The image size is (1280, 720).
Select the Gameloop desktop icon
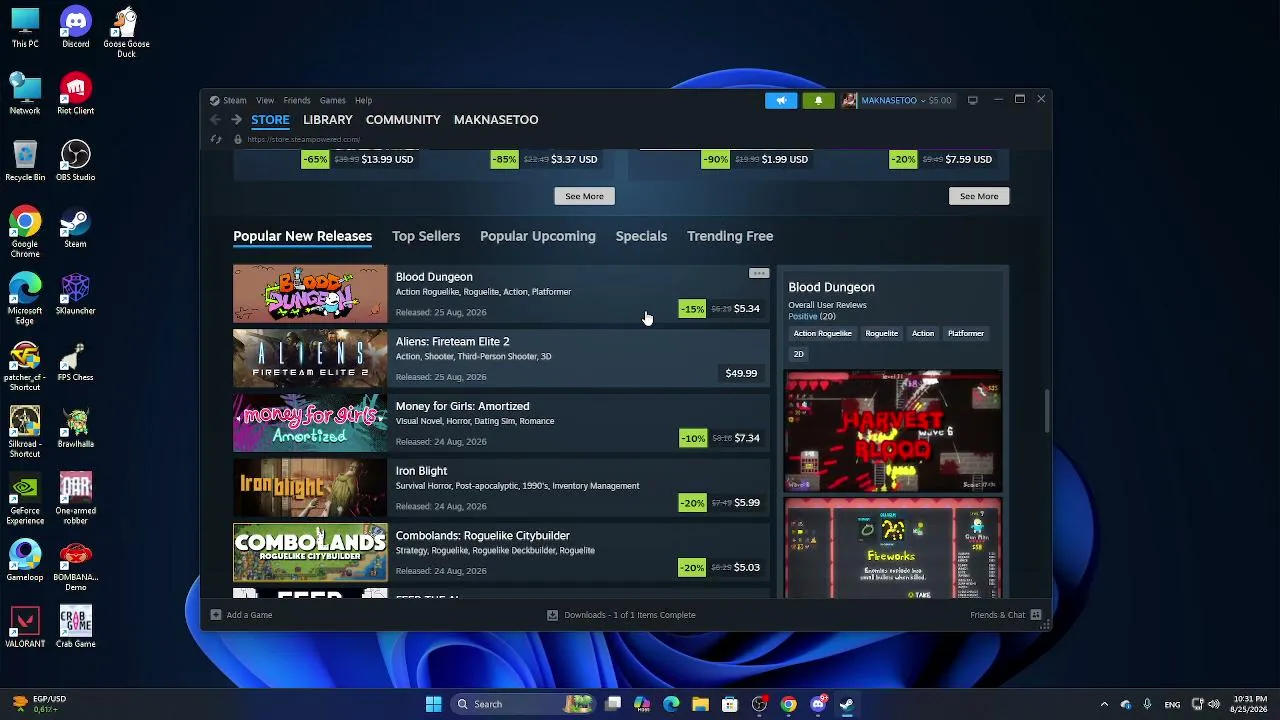[x=25, y=561]
